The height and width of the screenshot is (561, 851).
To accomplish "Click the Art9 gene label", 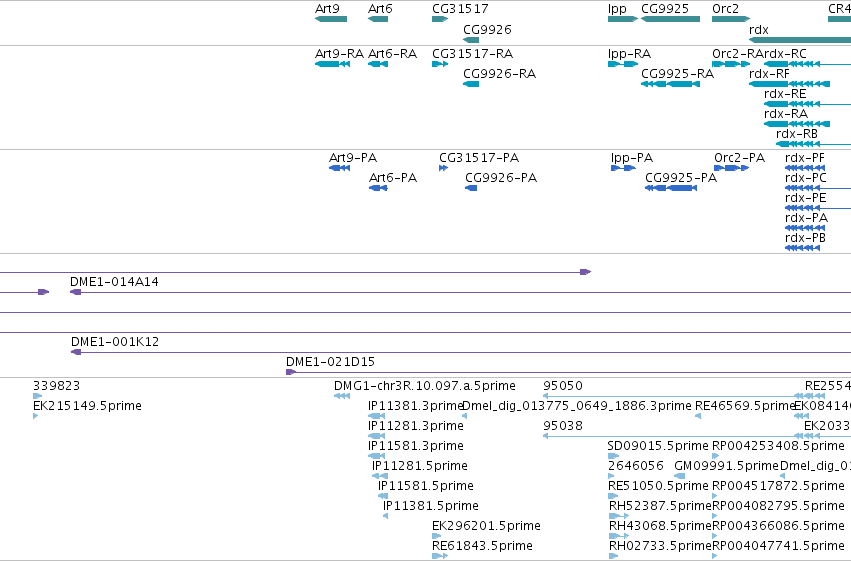I will click(x=327, y=9).
